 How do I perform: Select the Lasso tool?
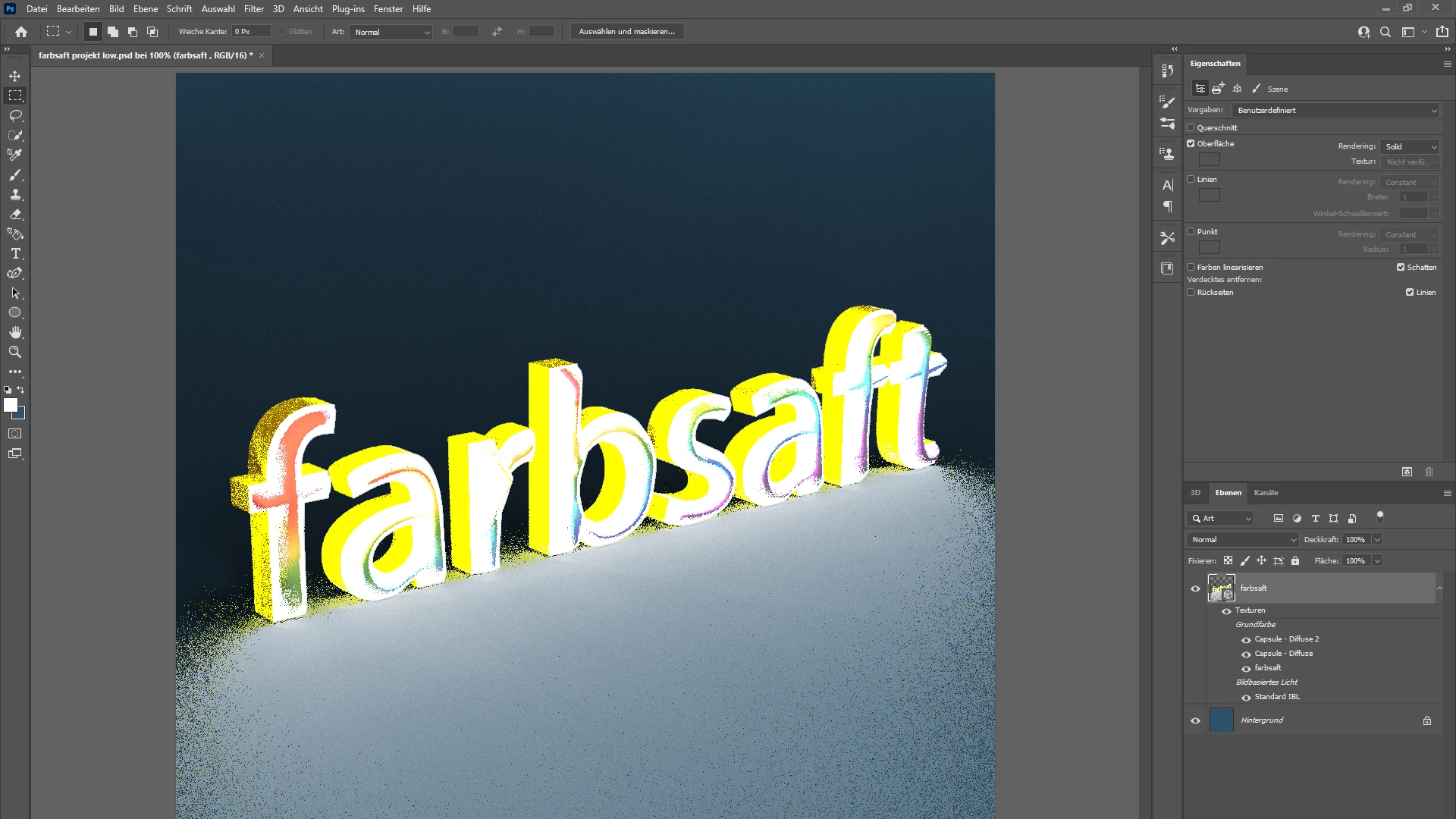15,115
